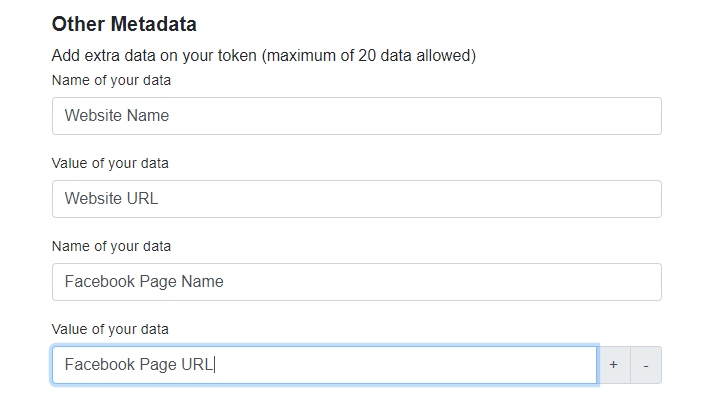Click empty area right of 'Website Name' text
Viewport: 727px width, 401px height.
pyautogui.click(x=420, y=116)
